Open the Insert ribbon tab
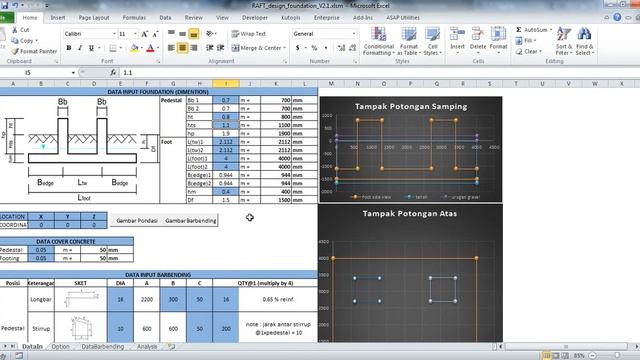 pos(58,18)
